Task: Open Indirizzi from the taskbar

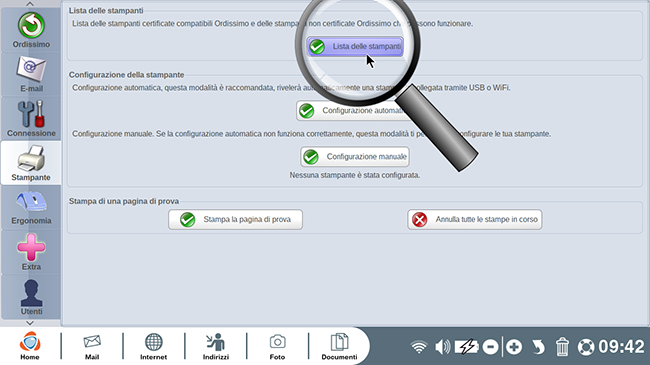Action: point(216,346)
